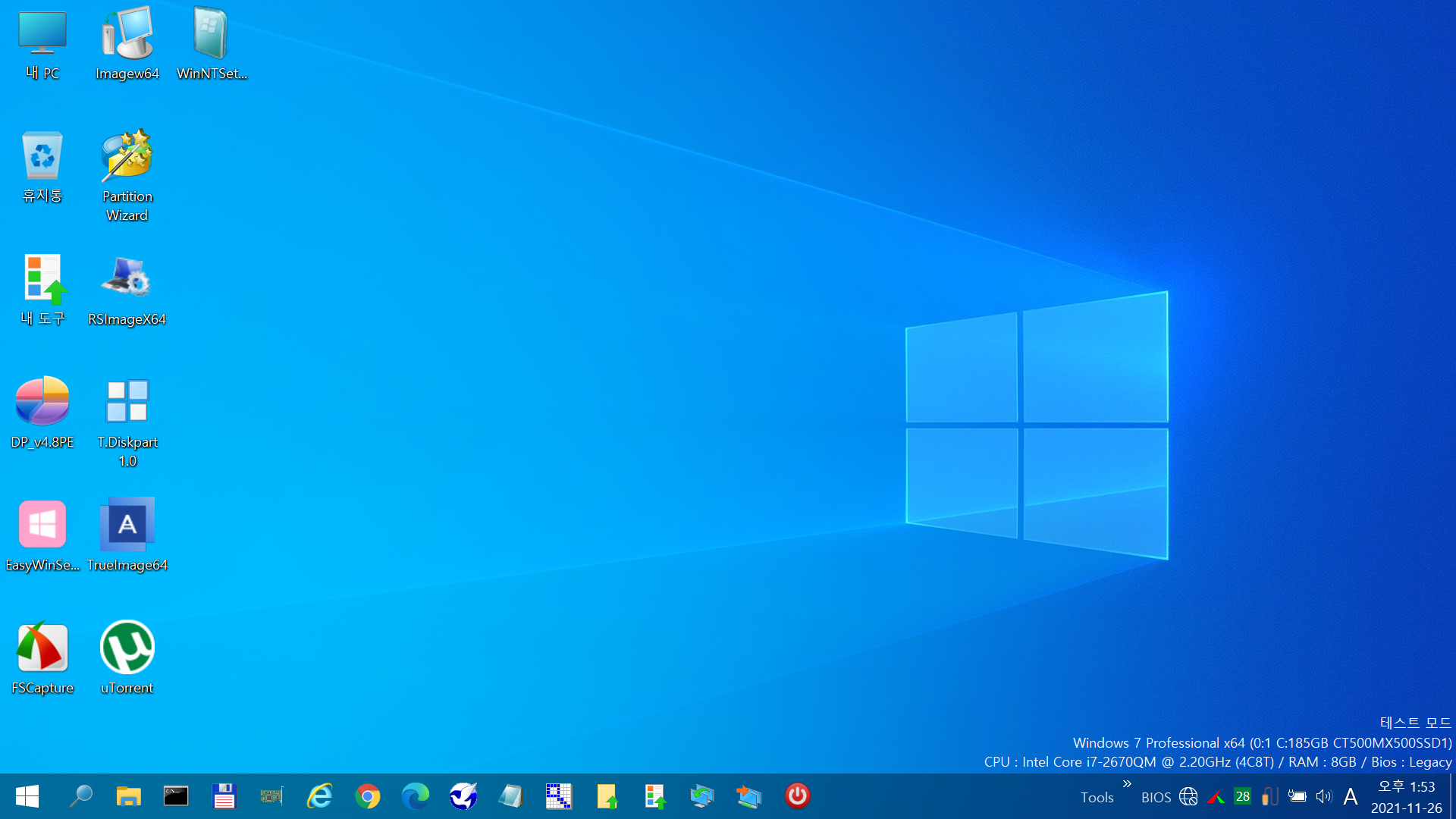Toggle the input language indicator A
The image size is (1456, 819).
[x=1351, y=796]
